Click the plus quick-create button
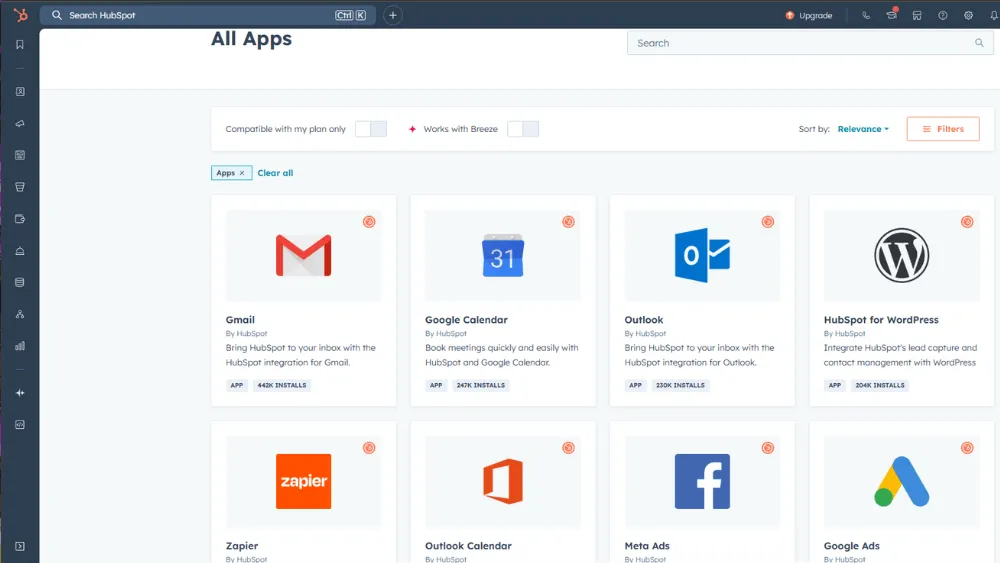This screenshot has width=1000, height=563. click(x=393, y=15)
